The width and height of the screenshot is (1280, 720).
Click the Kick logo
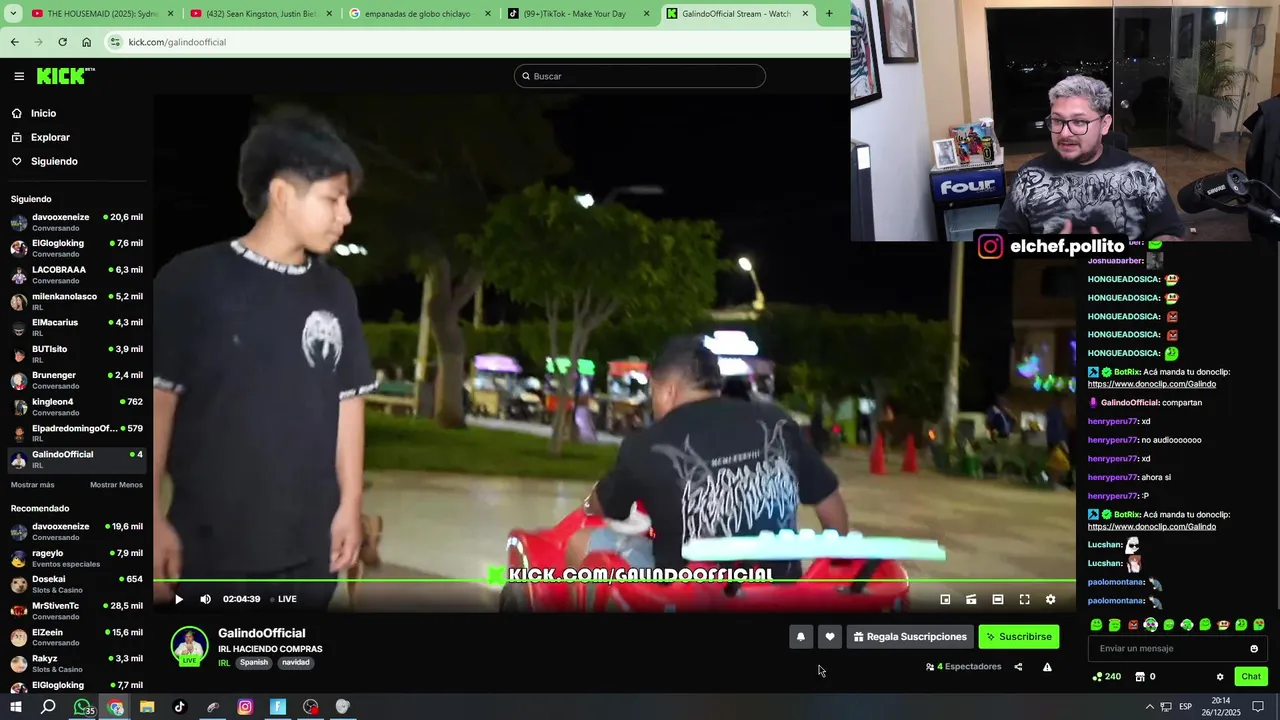tap(65, 76)
